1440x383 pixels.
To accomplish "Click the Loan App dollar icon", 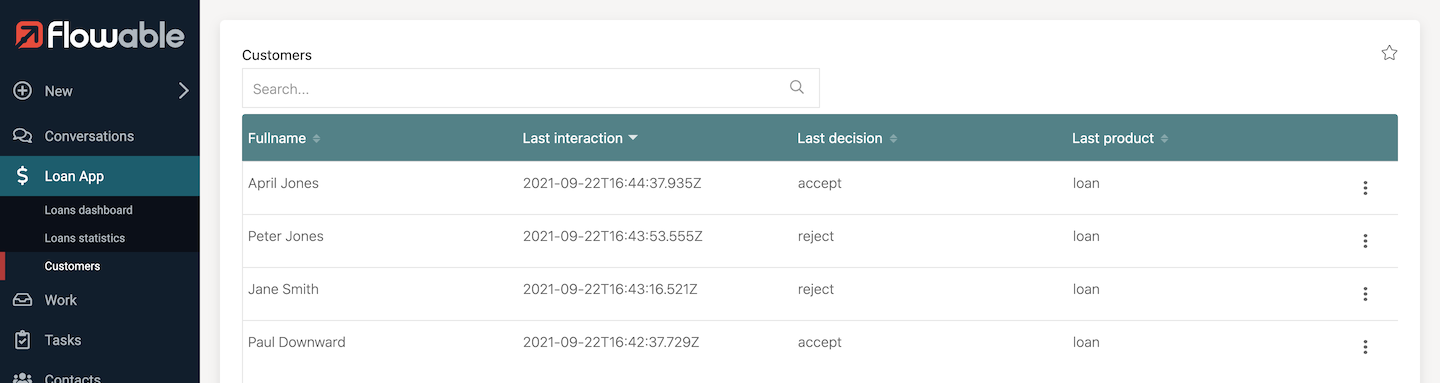I will point(22,176).
